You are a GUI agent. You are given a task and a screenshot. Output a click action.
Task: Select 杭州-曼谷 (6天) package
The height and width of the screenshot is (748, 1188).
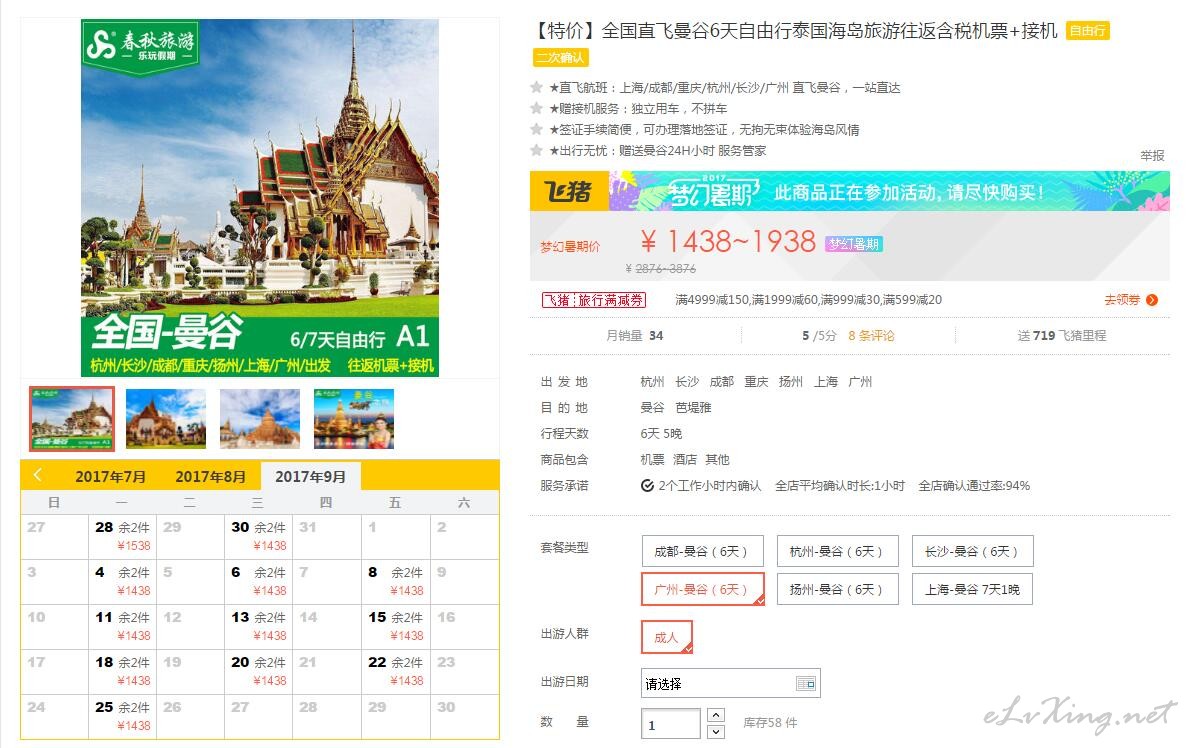837,551
